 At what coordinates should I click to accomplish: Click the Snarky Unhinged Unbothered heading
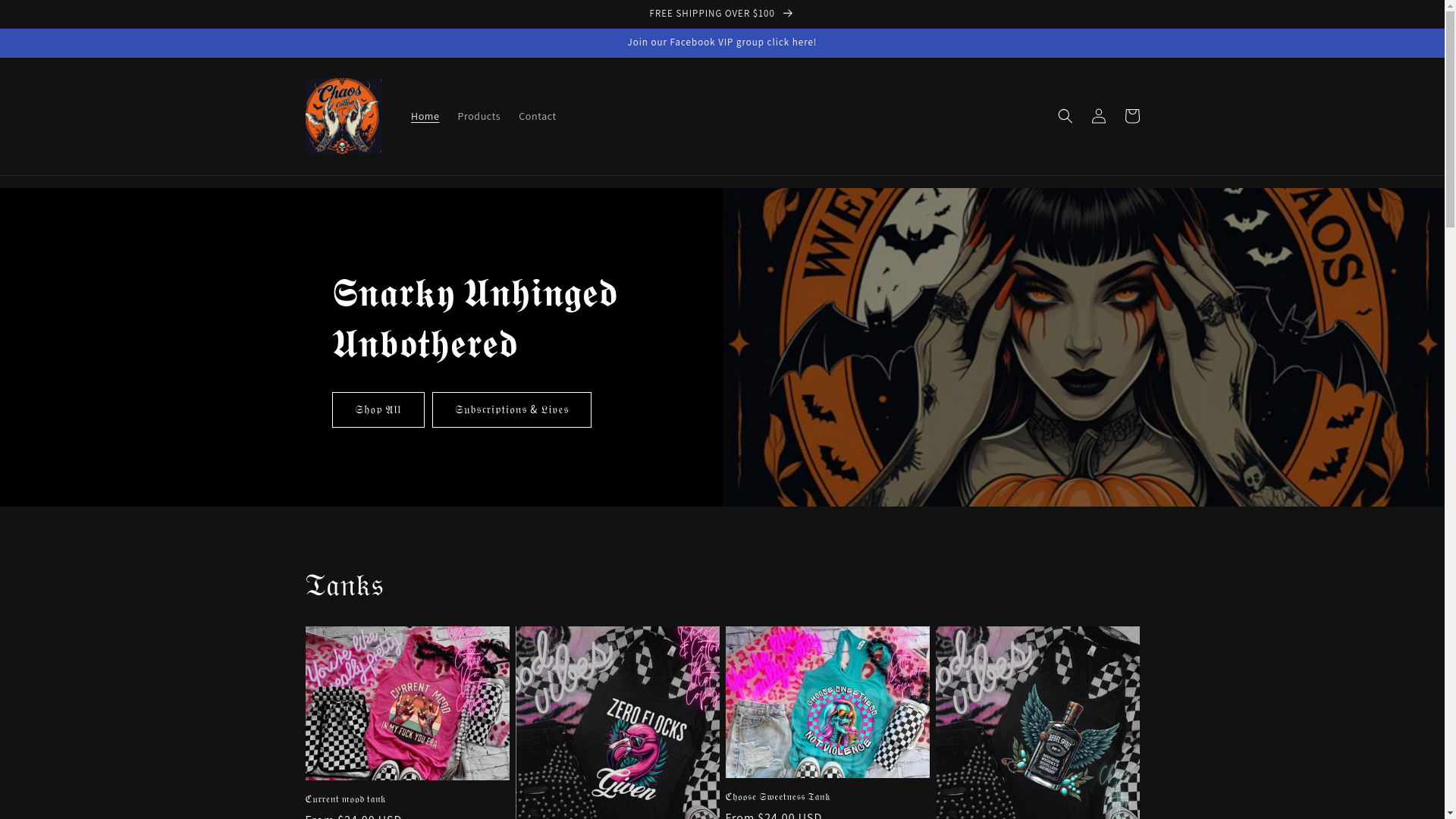tap(475, 319)
